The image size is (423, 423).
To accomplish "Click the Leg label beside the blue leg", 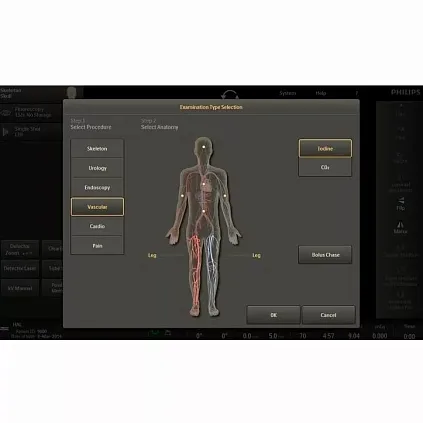I will tap(256, 255).
